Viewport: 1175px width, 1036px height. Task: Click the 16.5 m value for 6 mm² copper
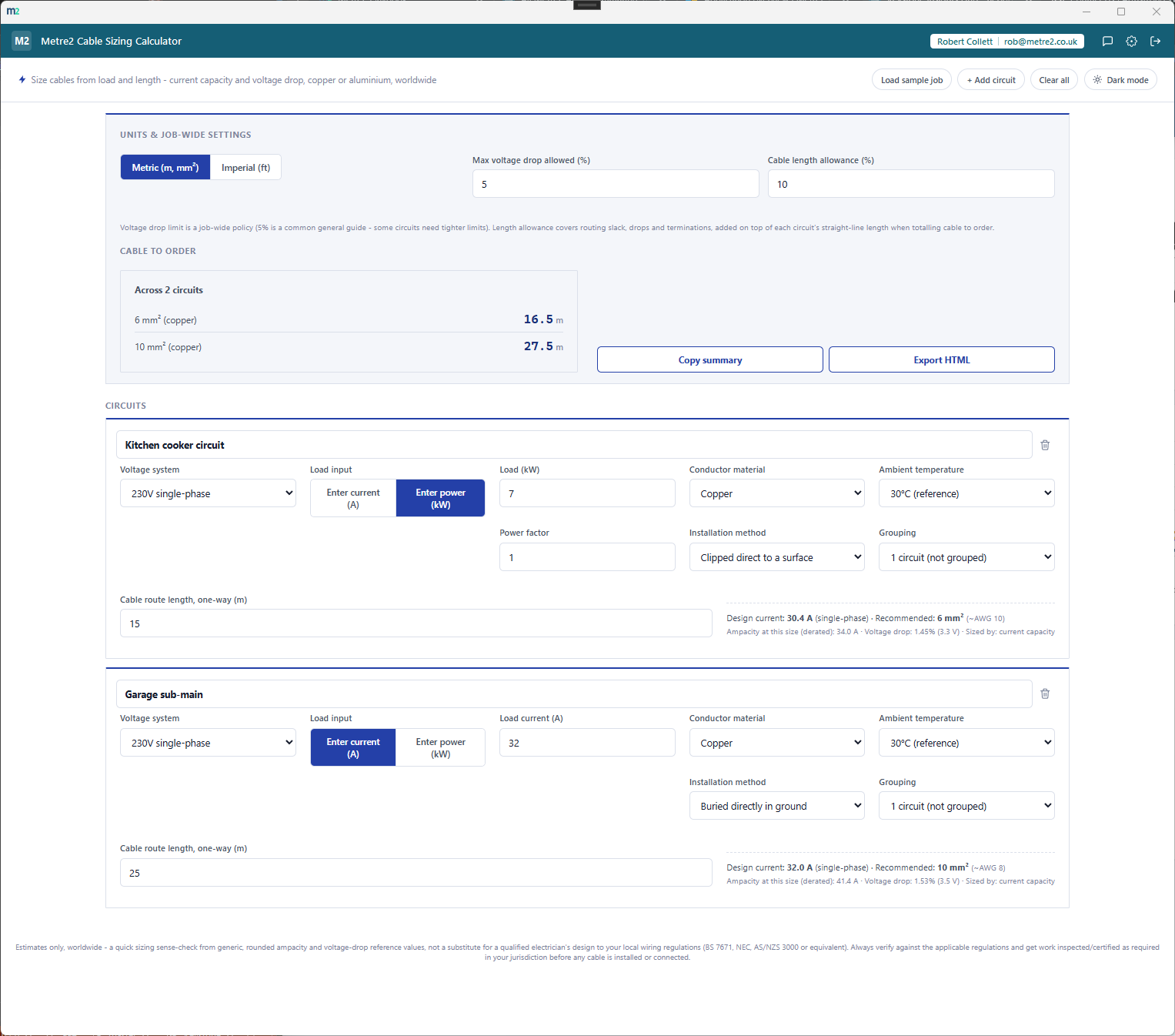[x=543, y=319]
